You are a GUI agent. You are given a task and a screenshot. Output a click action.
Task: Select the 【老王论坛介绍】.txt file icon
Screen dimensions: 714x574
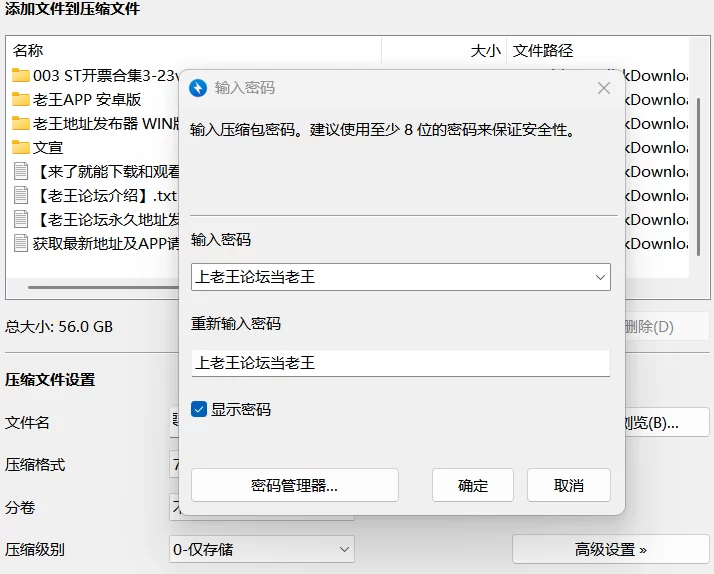tap(21, 195)
